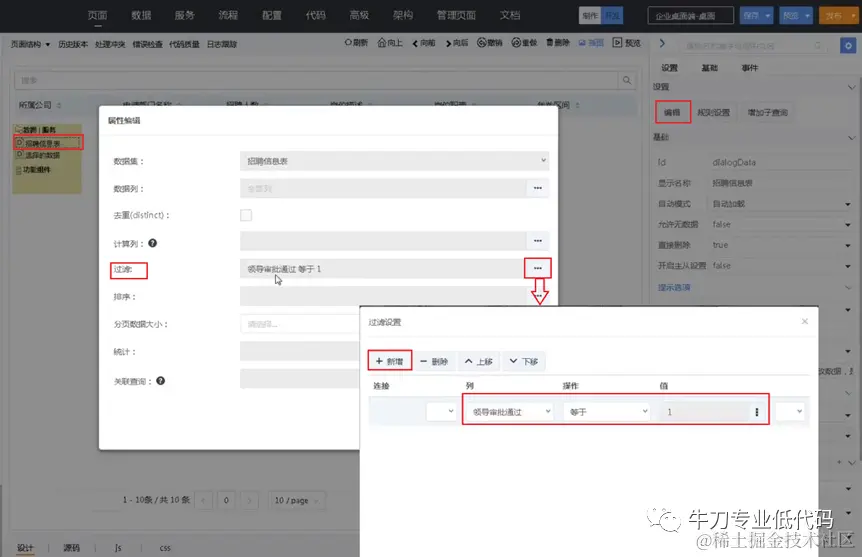Viewport: 862px width, 557px height.
Task: Open the 计算列 ellipsis button
Action: [x=538, y=241]
